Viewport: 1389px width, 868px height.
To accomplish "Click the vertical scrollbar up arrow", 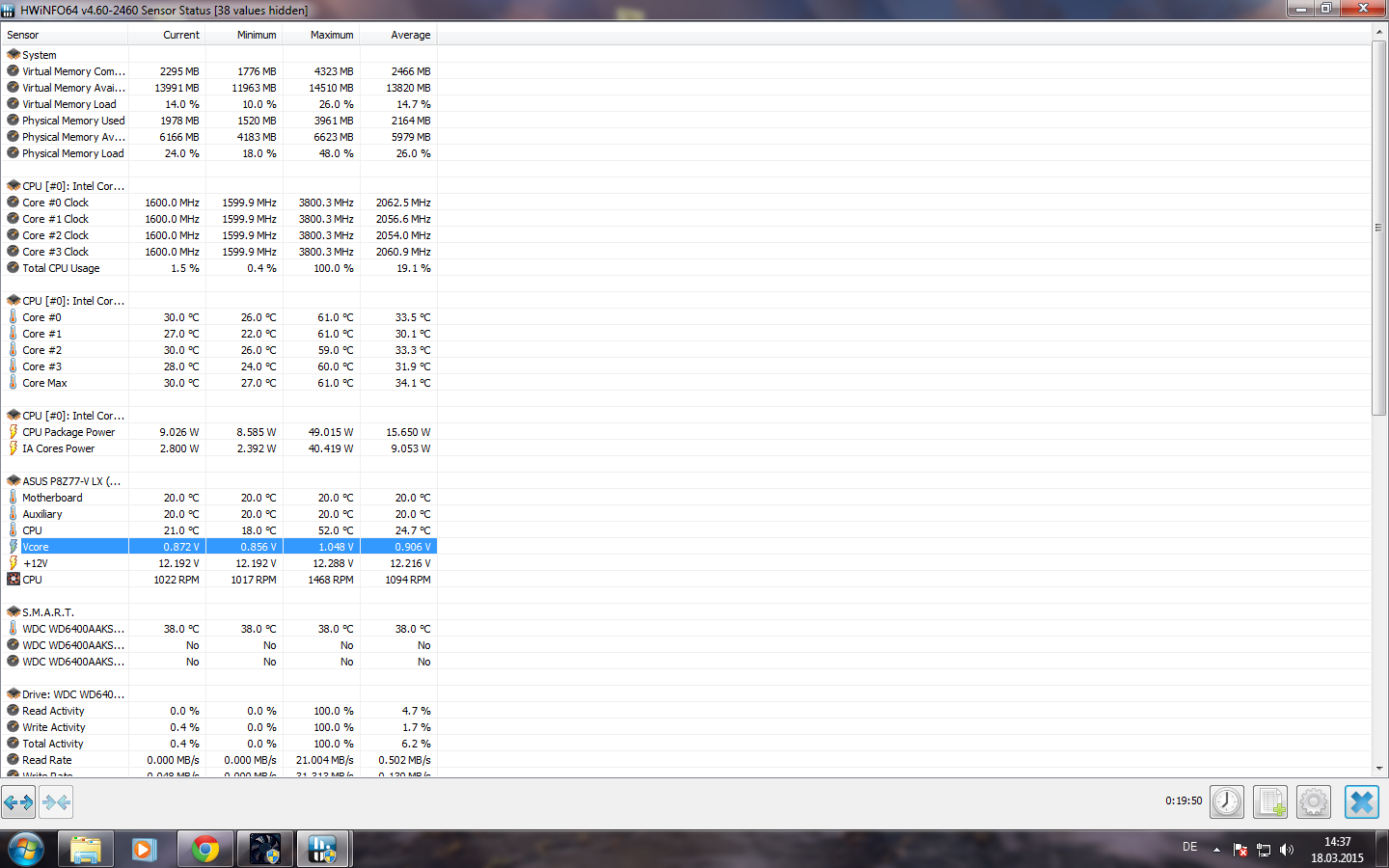I will point(1379,32).
